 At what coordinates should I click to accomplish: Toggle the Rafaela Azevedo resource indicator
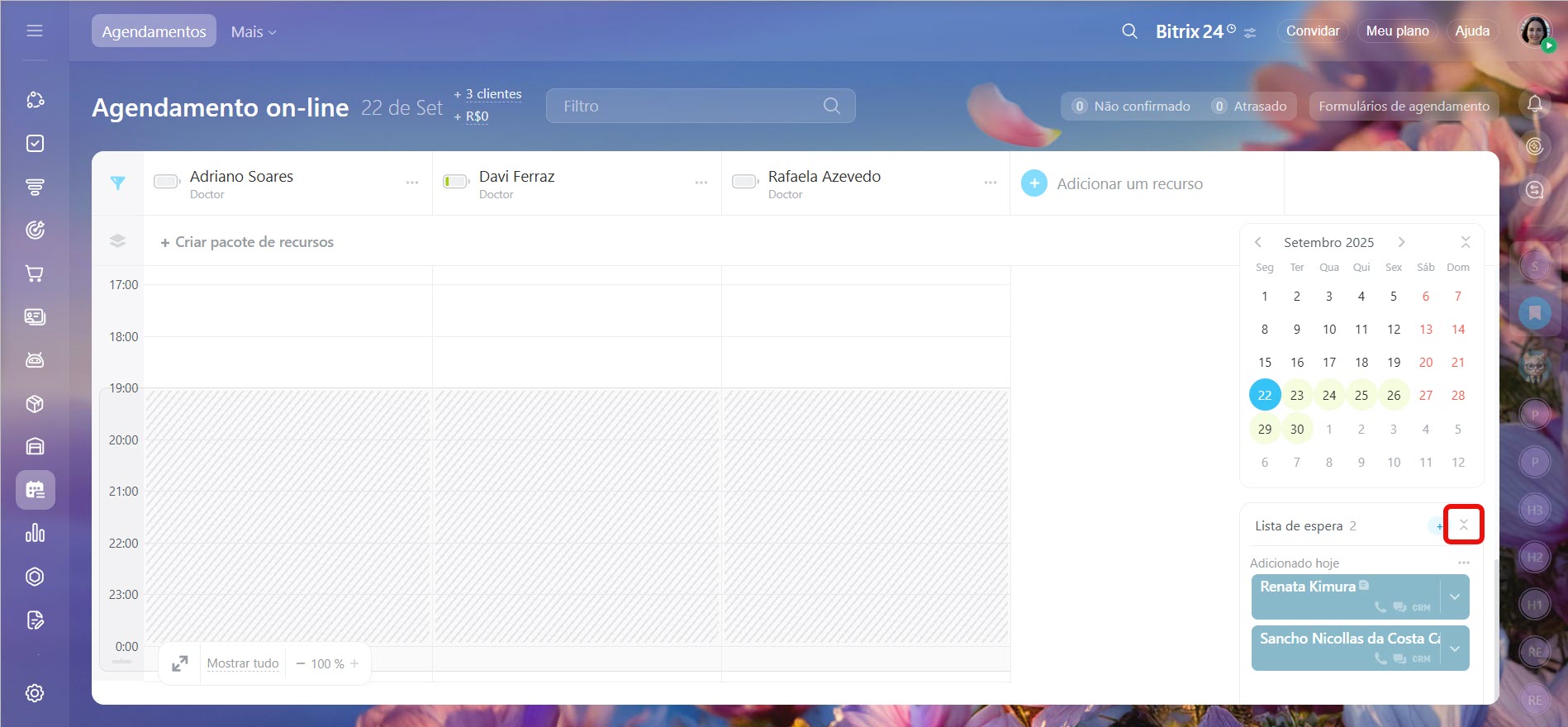745,182
